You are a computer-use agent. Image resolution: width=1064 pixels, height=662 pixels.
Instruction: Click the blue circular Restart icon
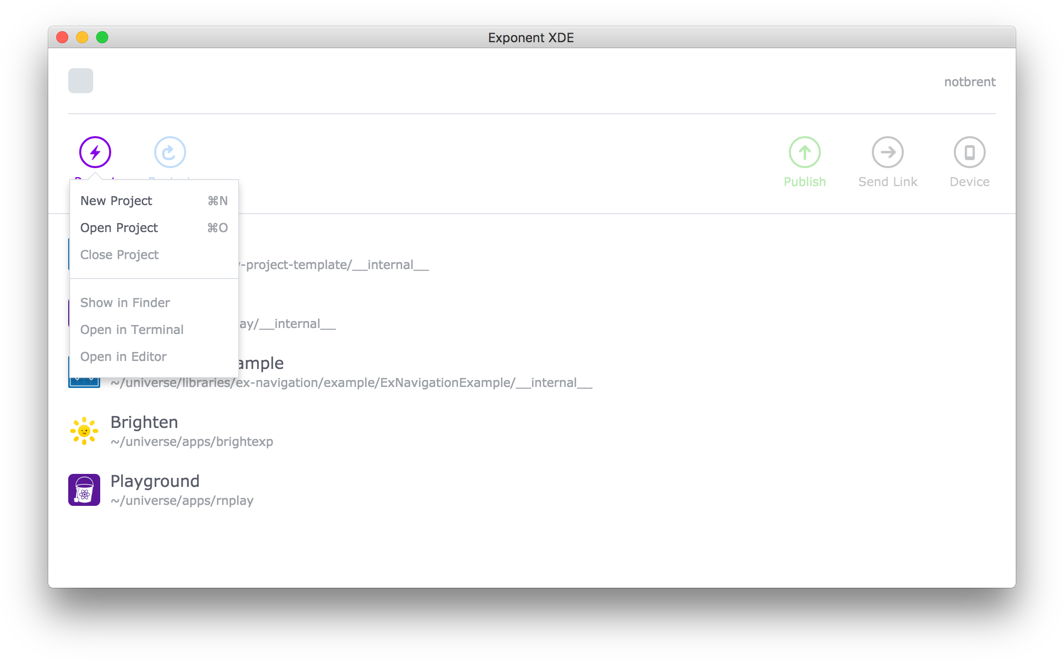(x=170, y=152)
